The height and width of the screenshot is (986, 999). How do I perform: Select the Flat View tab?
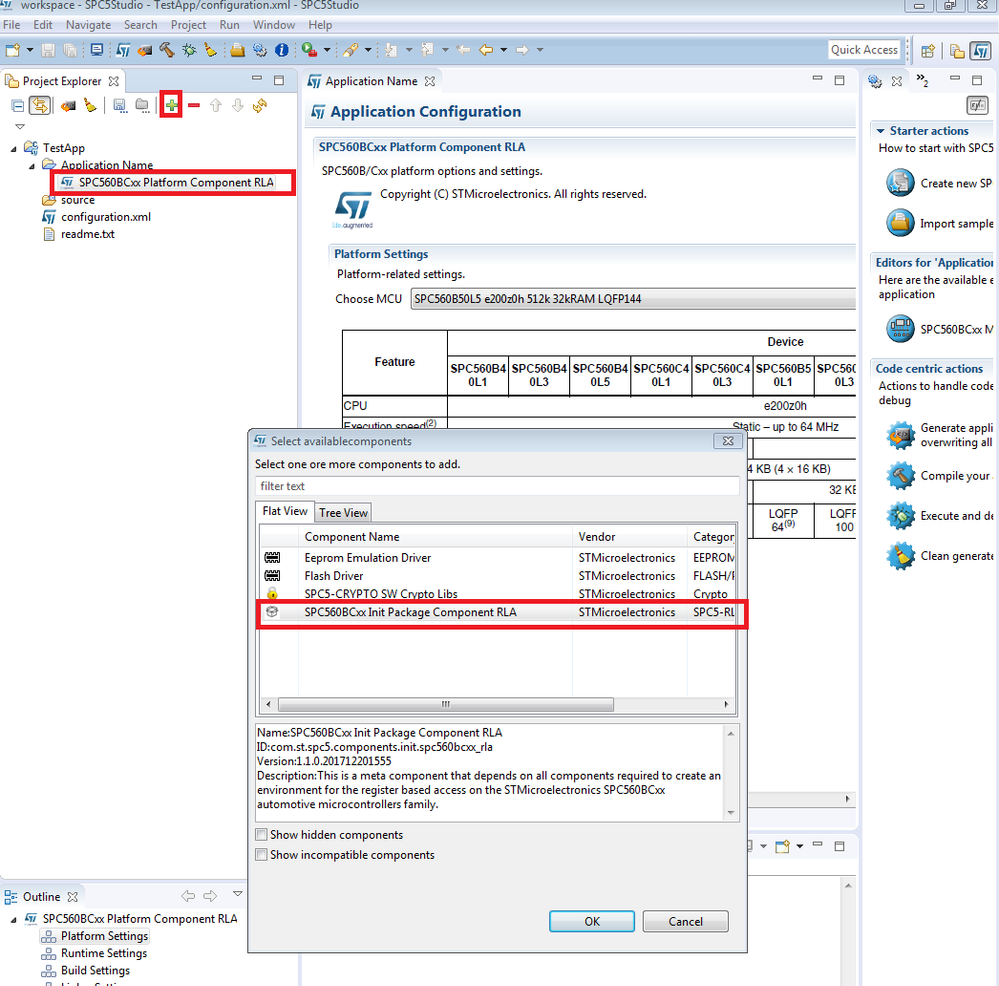pos(285,511)
